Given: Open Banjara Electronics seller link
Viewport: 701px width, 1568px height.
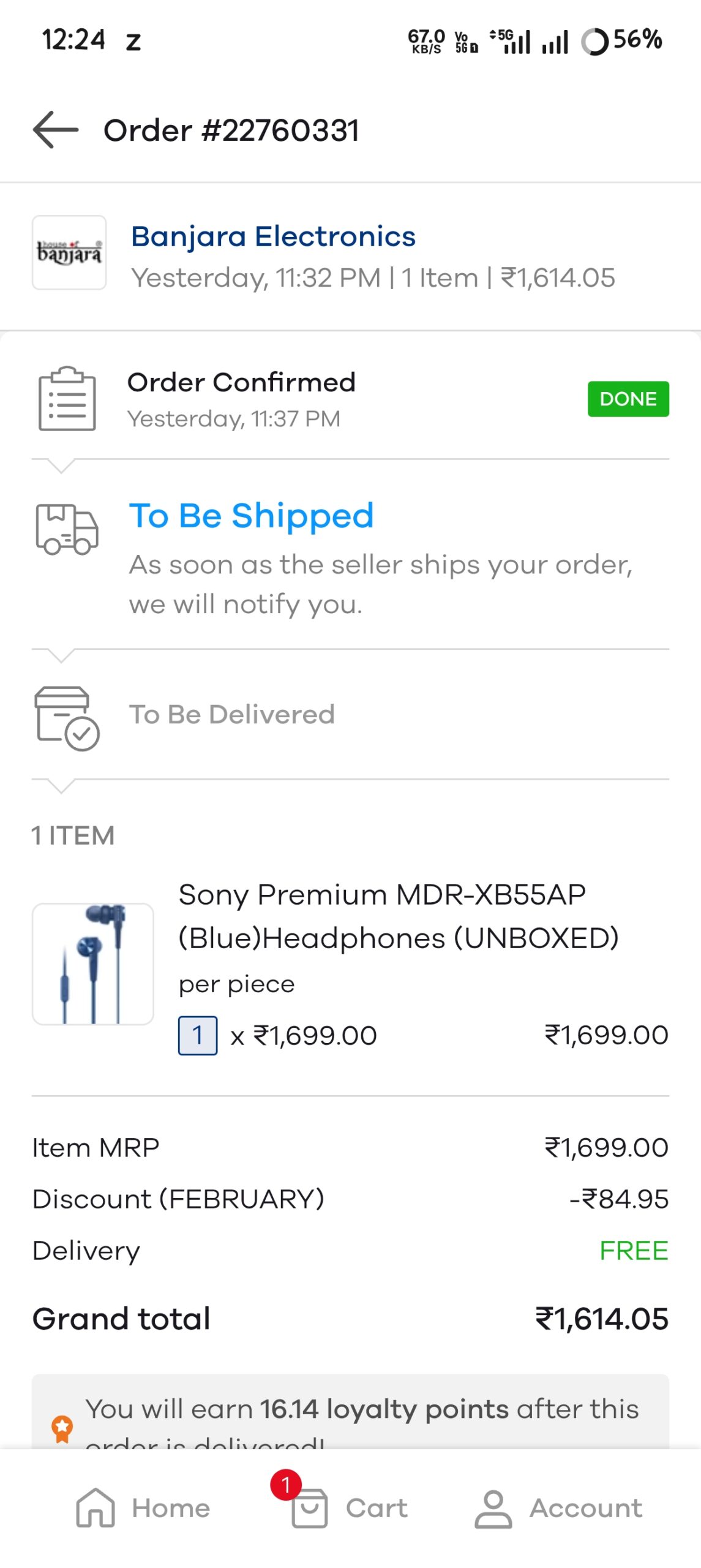Looking at the screenshot, I should [x=273, y=236].
